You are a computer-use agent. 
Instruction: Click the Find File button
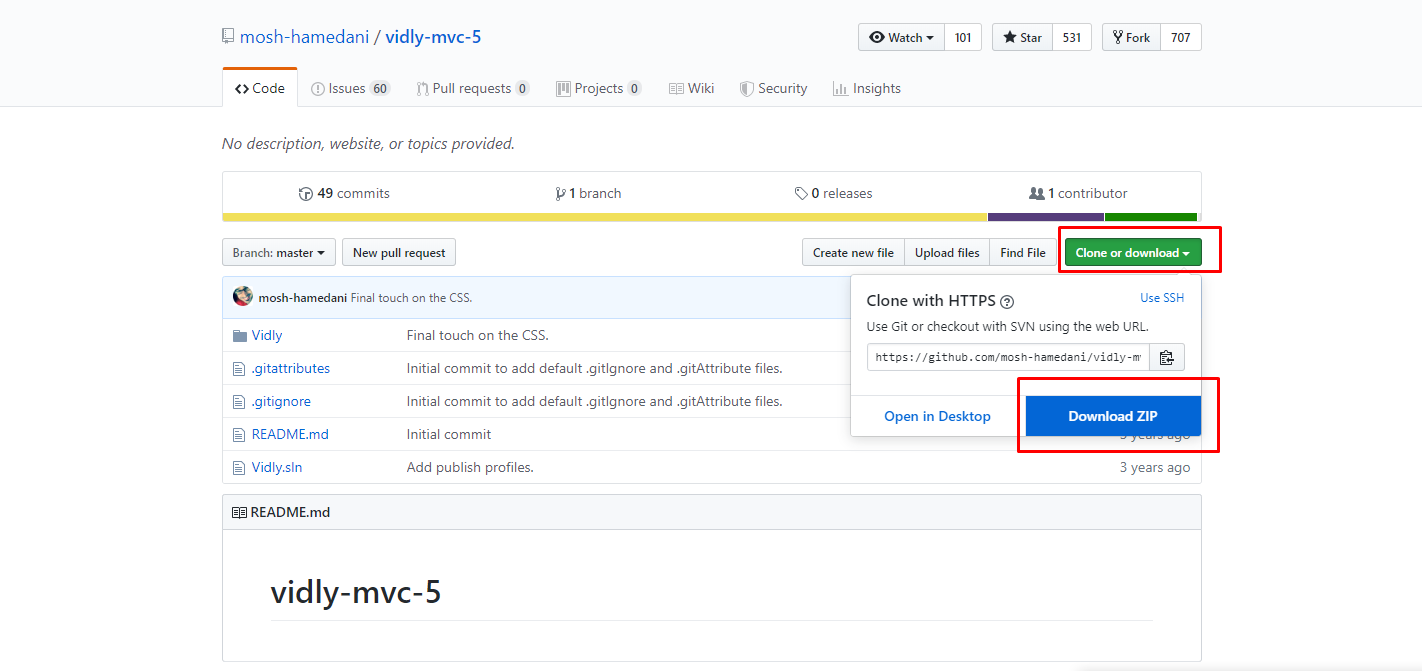tap(1023, 253)
